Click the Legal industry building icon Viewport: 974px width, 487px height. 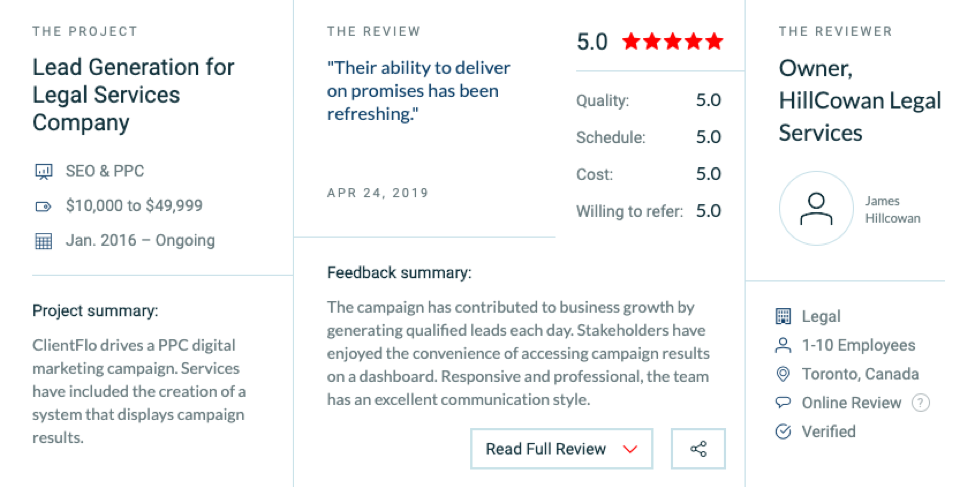point(783,317)
